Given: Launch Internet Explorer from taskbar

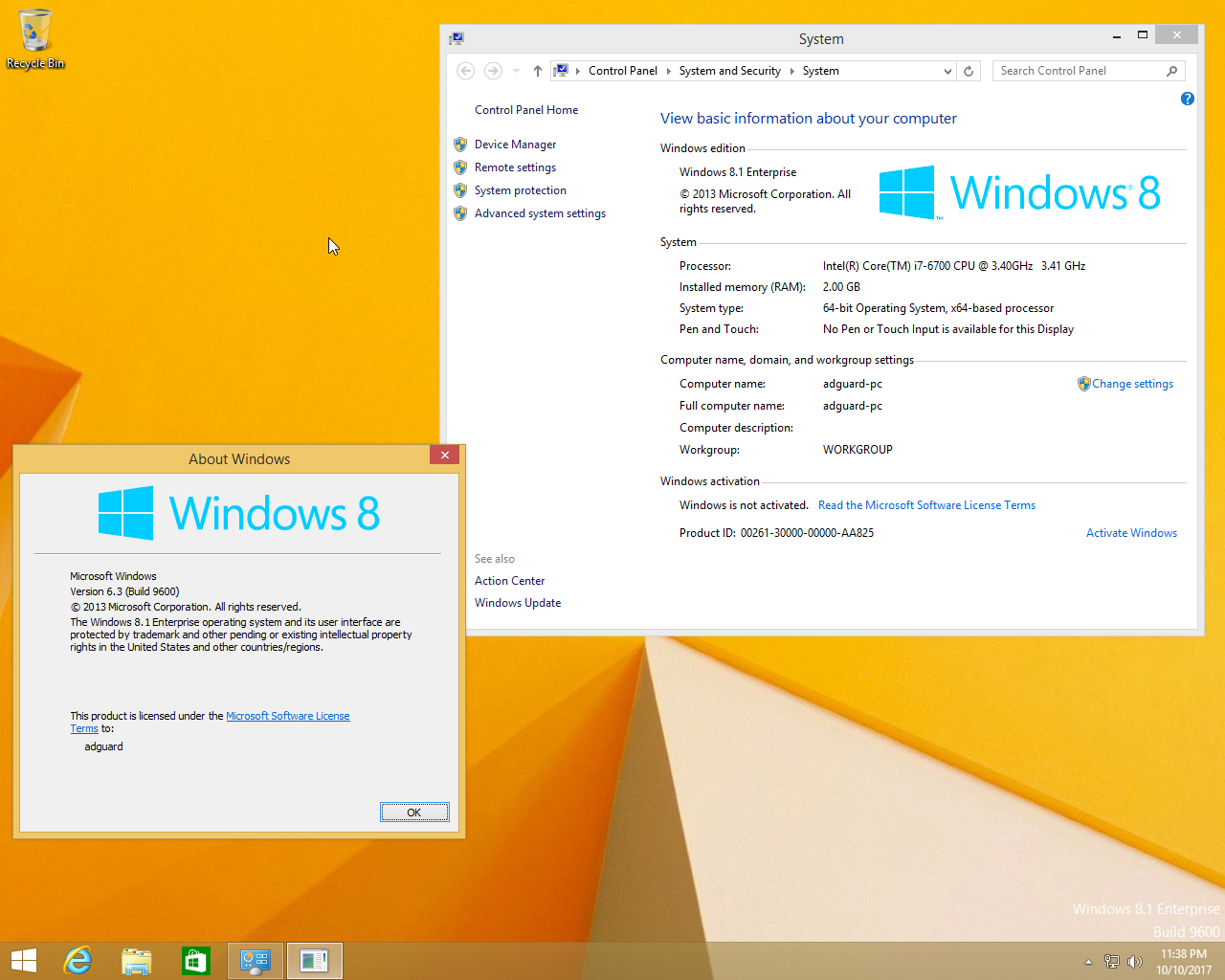Looking at the screenshot, I should (x=78, y=961).
